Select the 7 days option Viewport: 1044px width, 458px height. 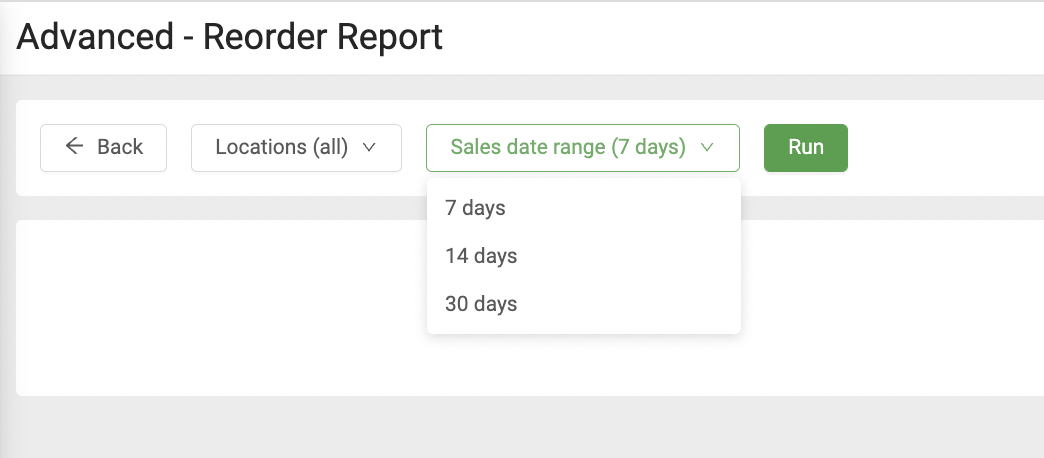click(476, 208)
